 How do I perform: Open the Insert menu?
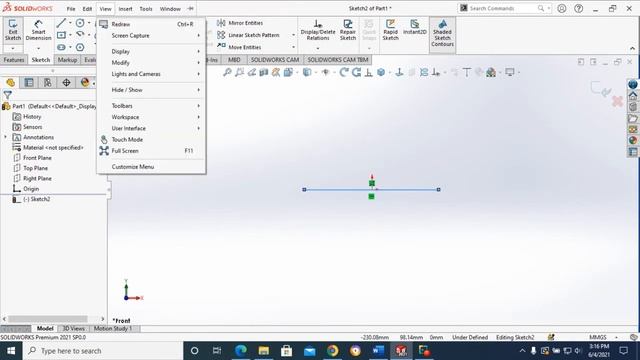pos(125,9)
